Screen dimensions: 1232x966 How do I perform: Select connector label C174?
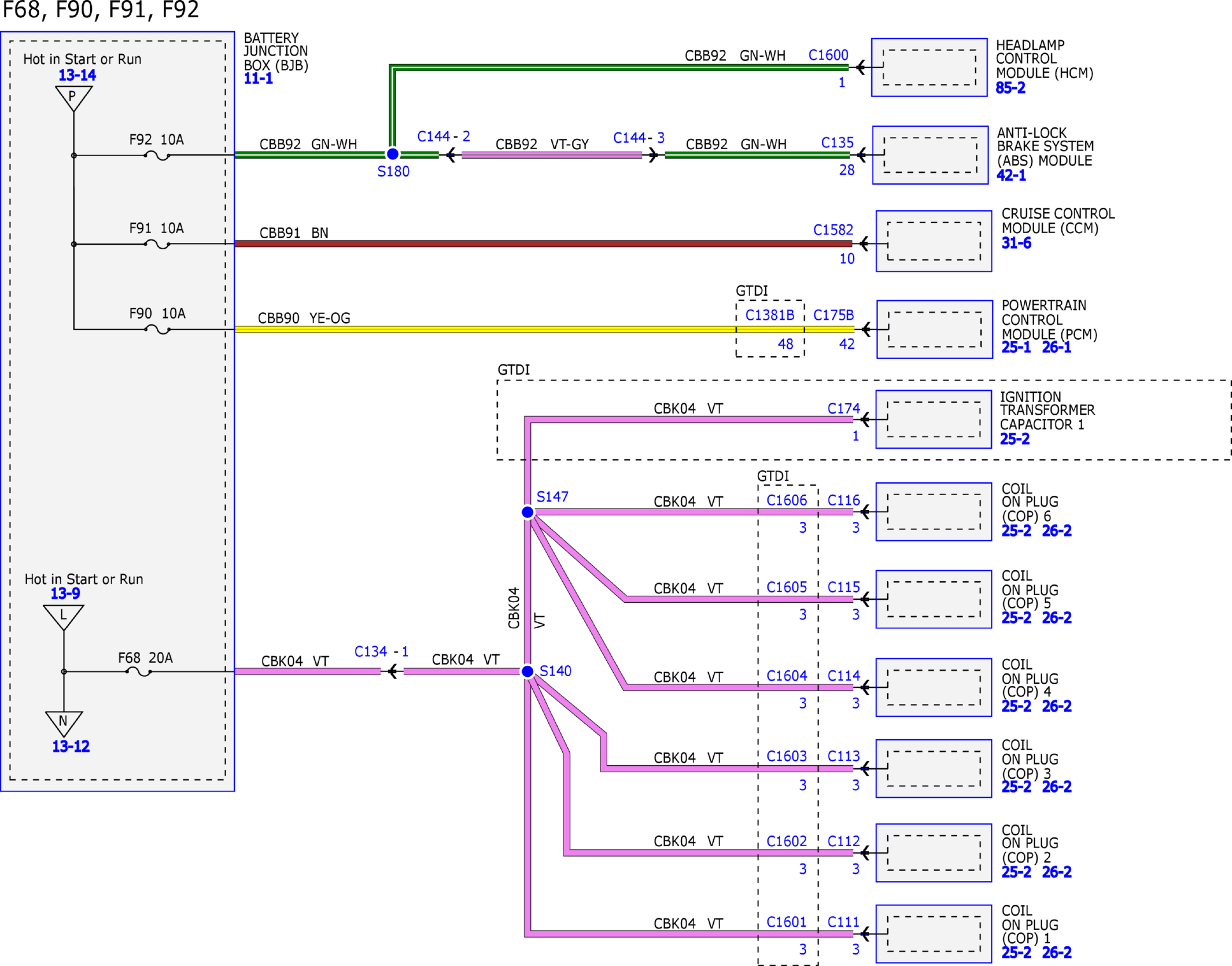(844, 408)
